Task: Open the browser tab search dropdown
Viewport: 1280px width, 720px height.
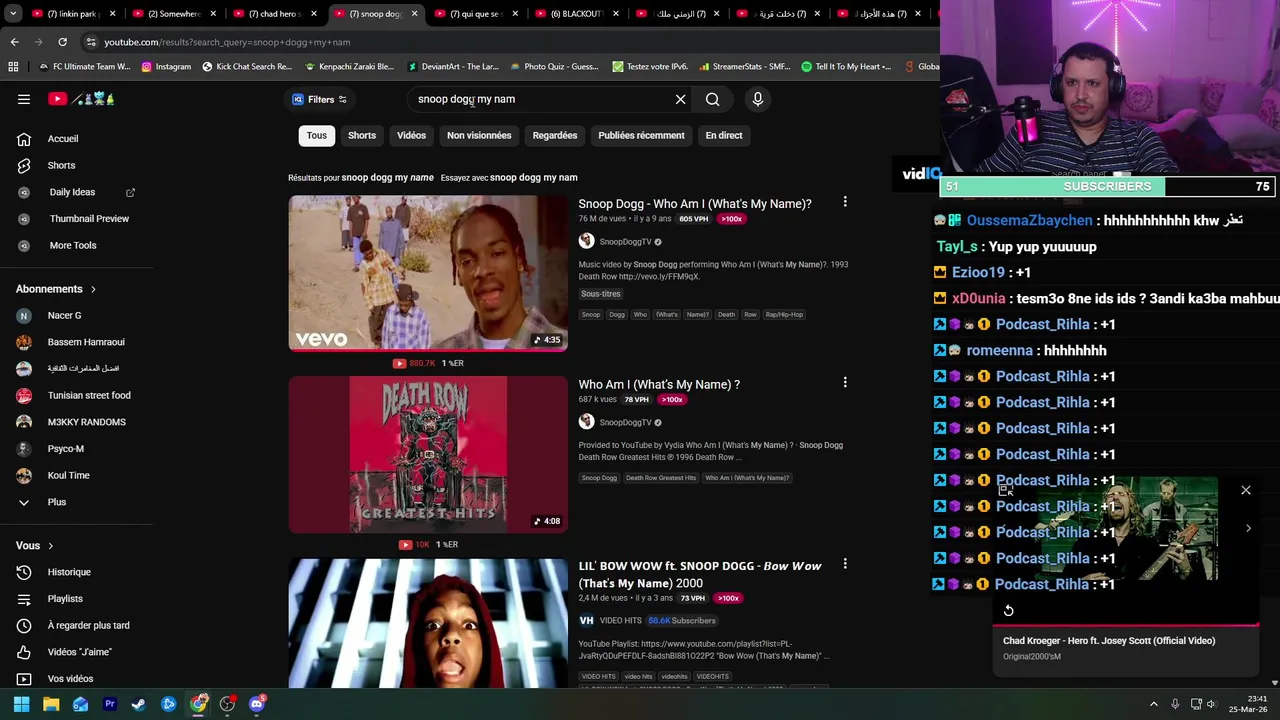Action: pyautogui.click(x=12, y=13)
